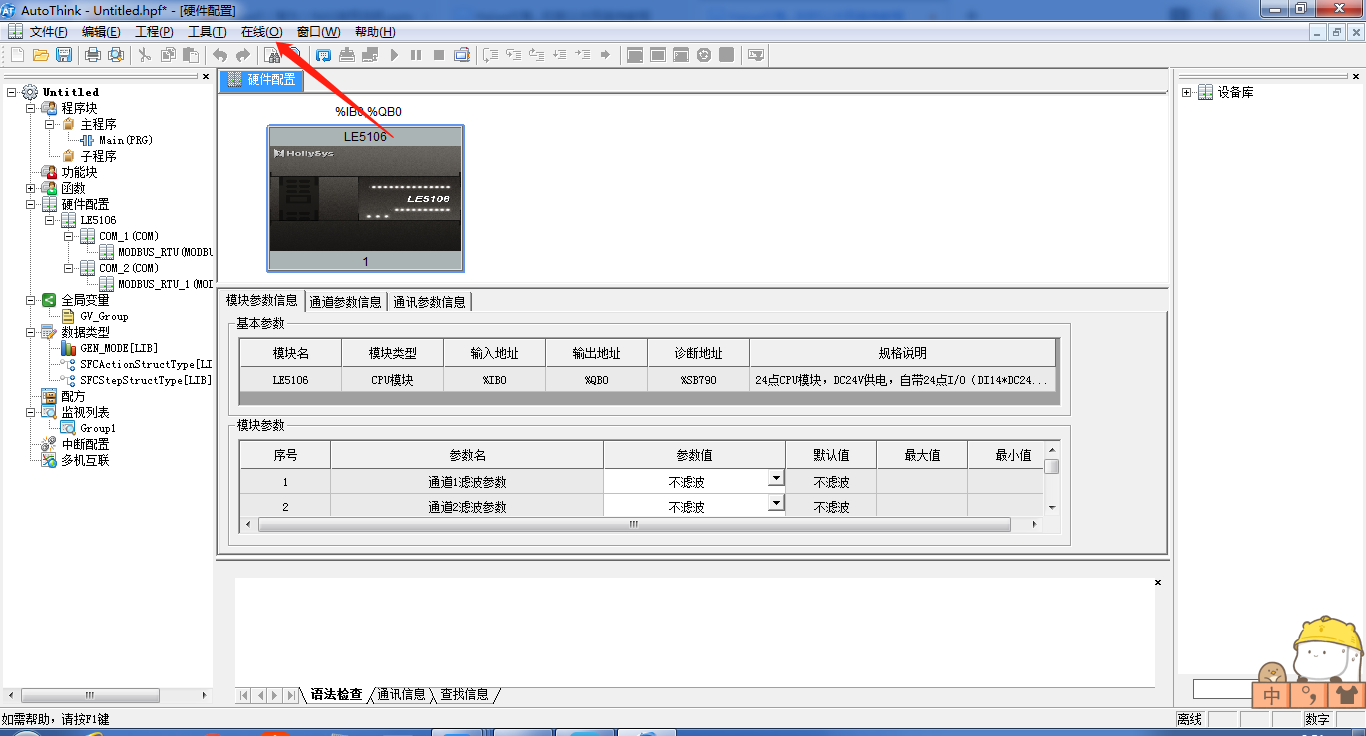This screenshot has width=1366, height=736.
Task: Close the bottom output panel
Action: (x=1158, y=582)
